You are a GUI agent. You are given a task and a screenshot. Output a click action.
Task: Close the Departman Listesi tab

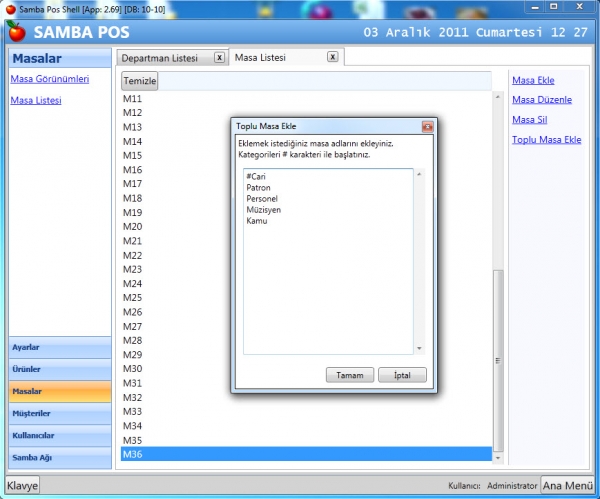[219, 57]
